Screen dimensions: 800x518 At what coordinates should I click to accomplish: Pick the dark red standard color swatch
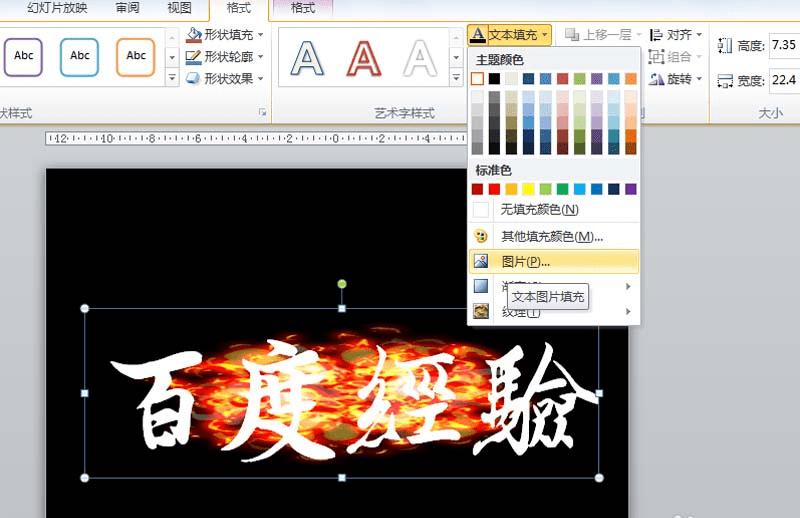coord(477,189)
